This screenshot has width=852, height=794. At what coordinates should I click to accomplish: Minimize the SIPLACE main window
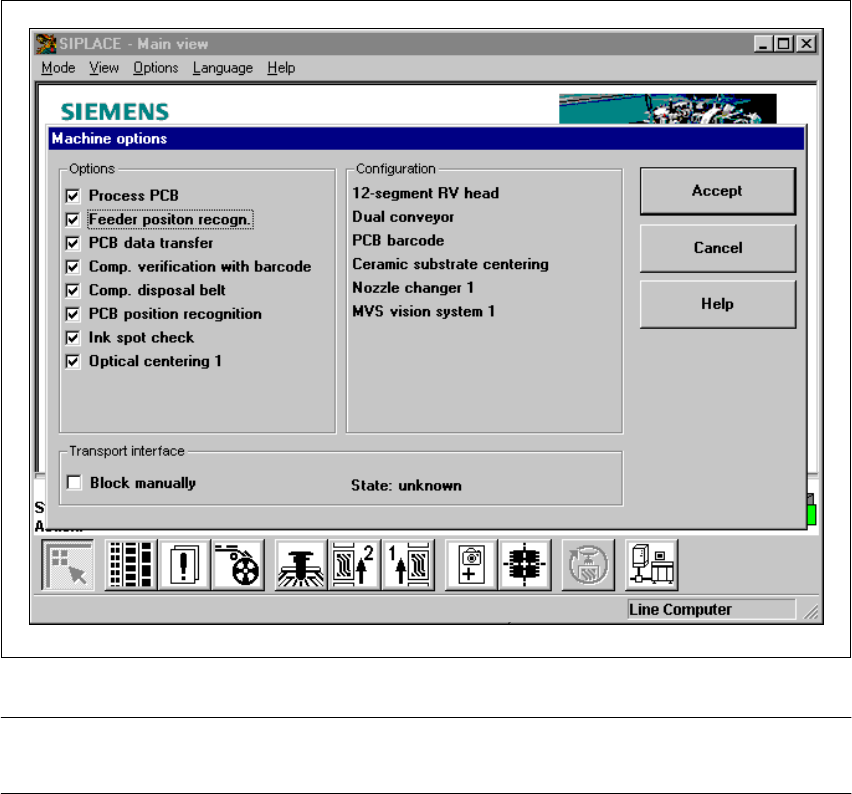tap(764, 43)
